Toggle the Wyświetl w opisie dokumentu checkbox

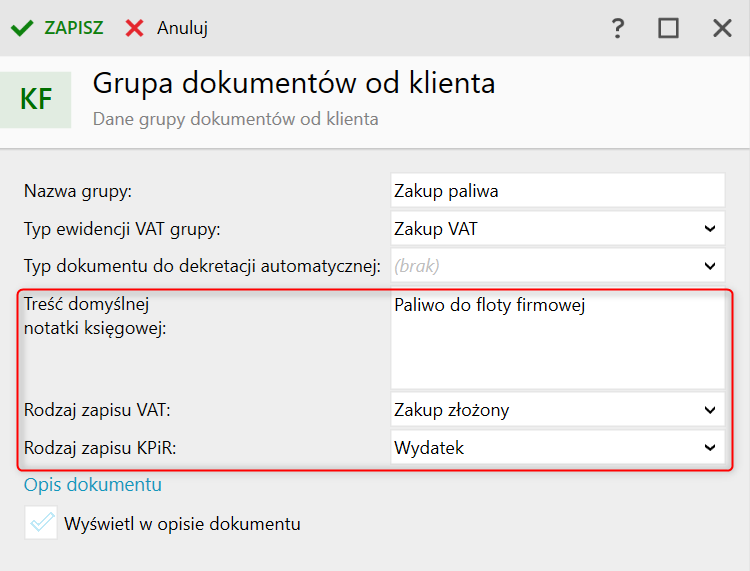coord(42,523)
